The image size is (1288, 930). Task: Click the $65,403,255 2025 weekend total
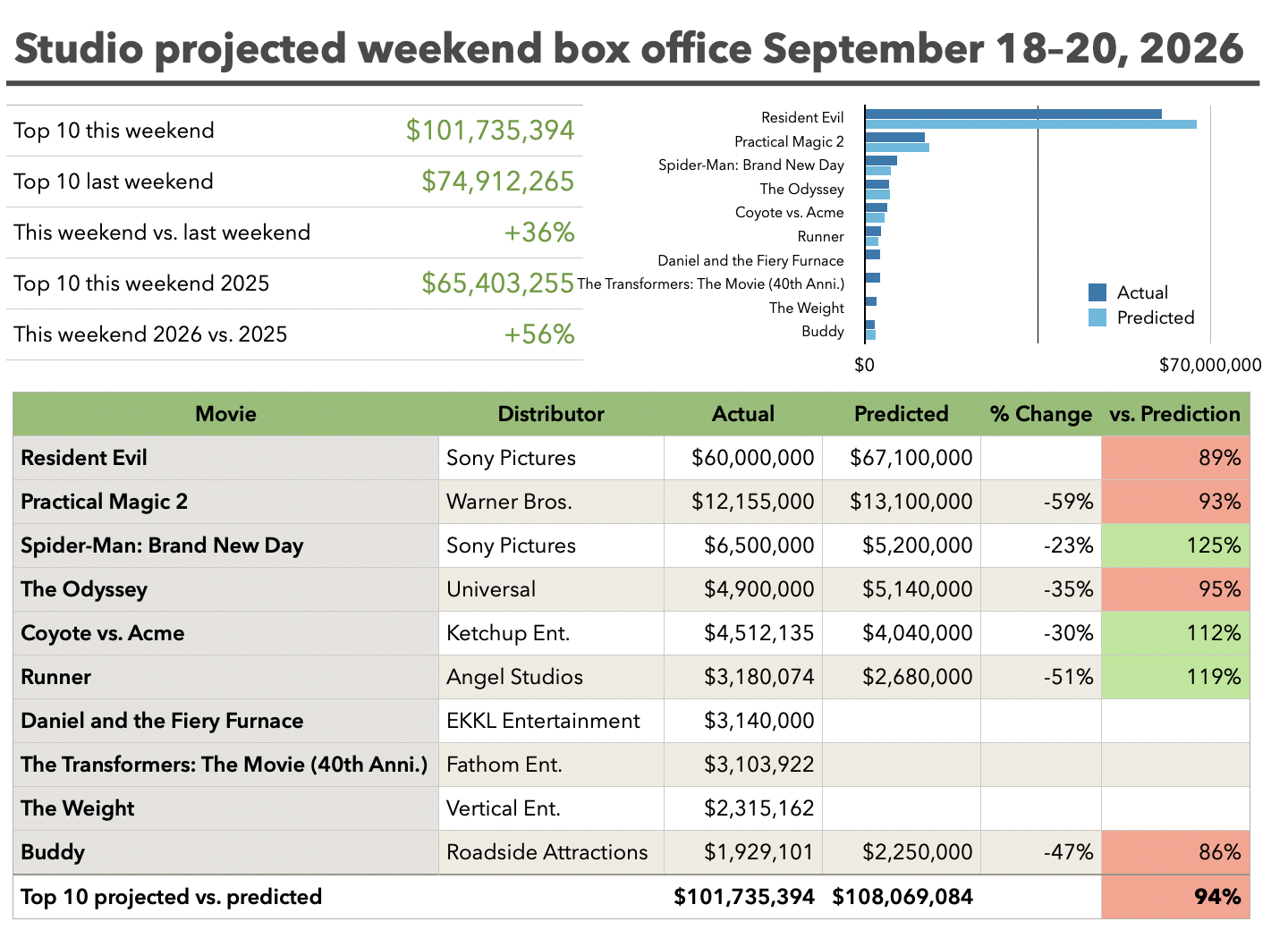pyautogui.click(x=498, y=283)
